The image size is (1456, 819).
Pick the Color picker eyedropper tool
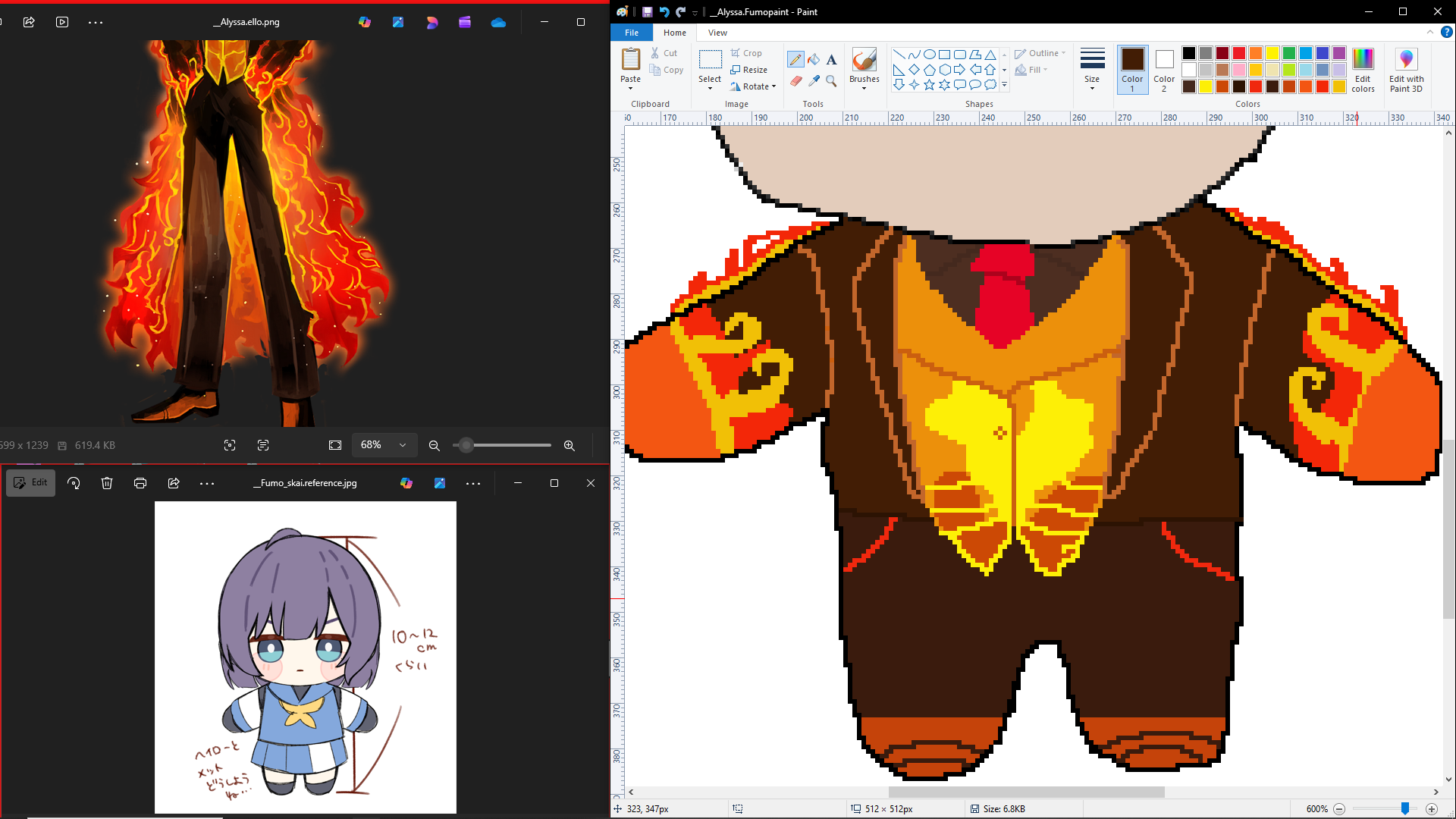click(x=814, y=80)
